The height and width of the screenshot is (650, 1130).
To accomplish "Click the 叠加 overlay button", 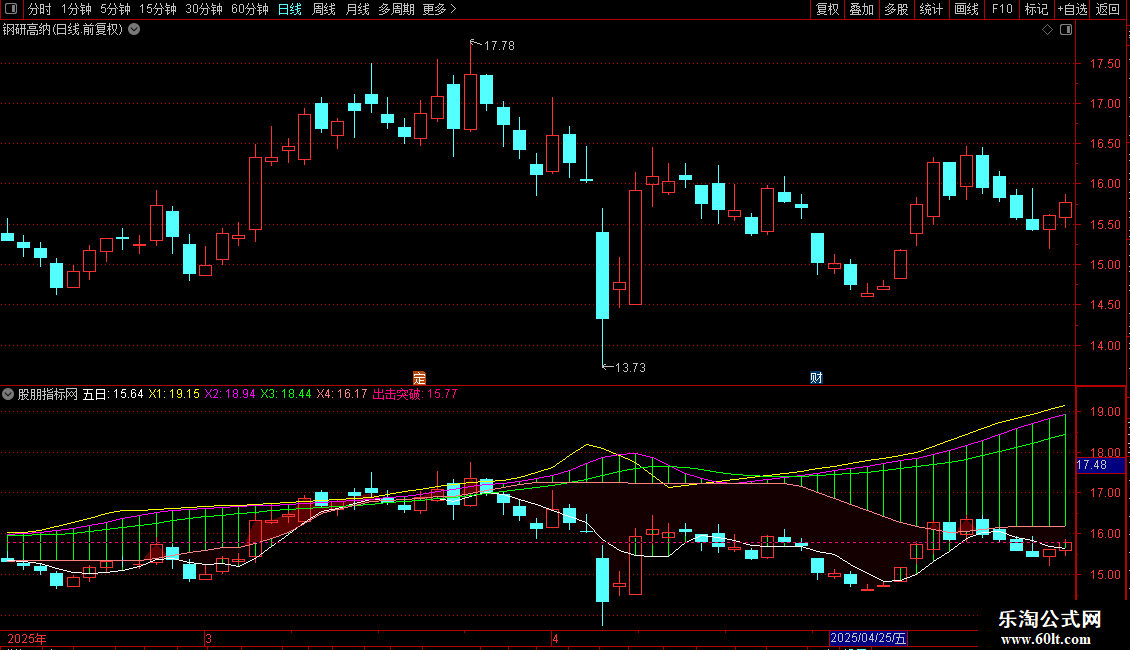I will coord(862,9).
